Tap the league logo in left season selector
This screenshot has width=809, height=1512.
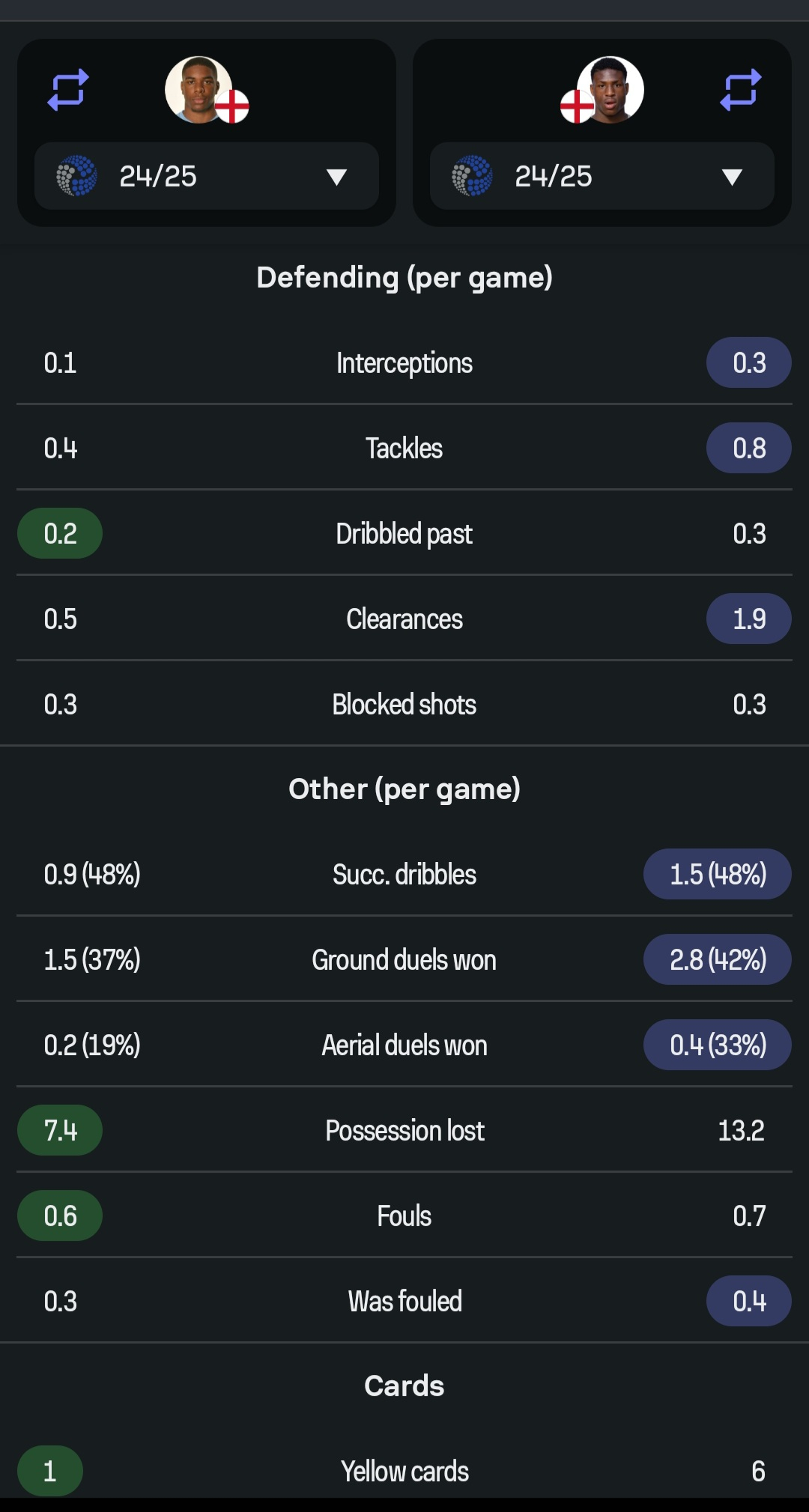[76, 176]
